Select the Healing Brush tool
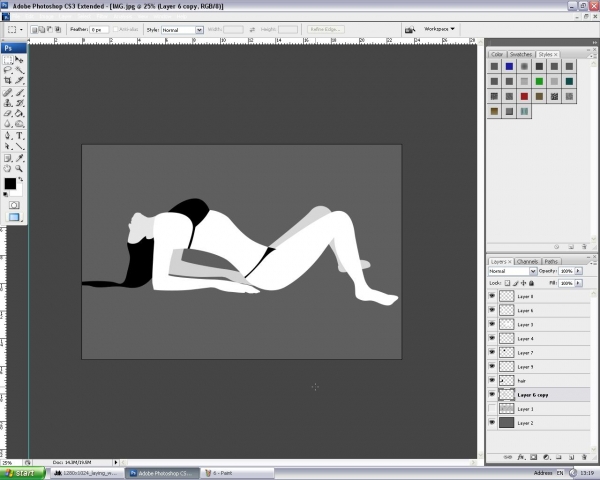The image size is (600, 480). coord(8,92)
